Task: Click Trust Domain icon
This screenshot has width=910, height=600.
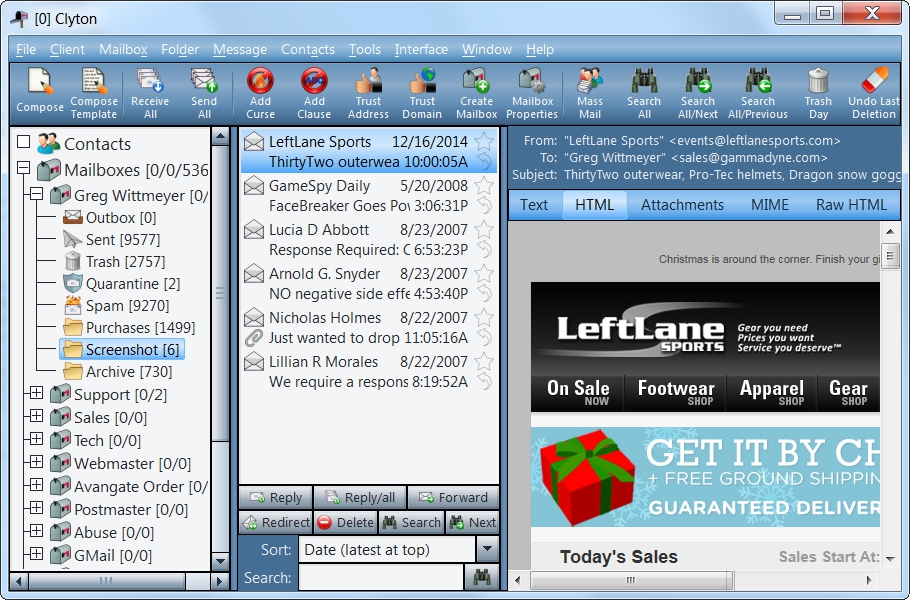Action: click(422, 81)
